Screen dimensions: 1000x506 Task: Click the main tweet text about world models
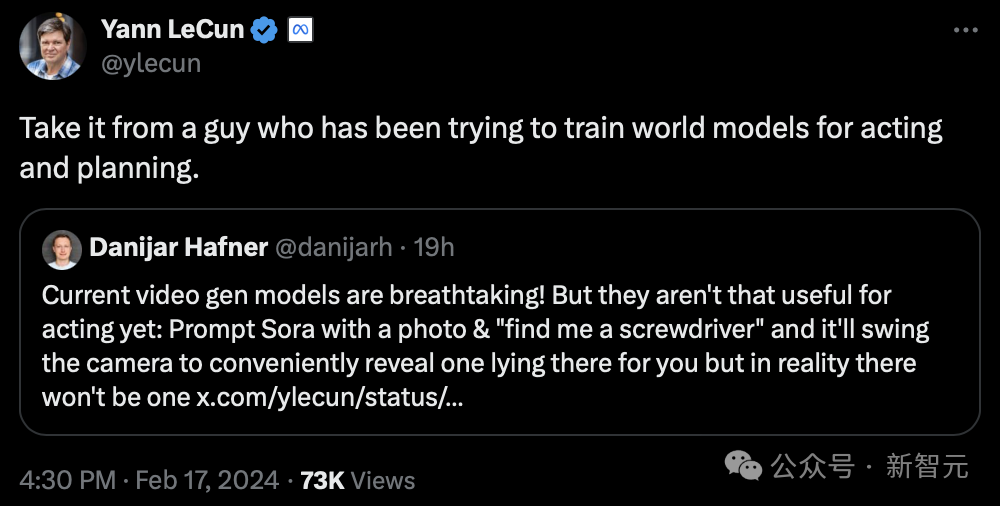pyautogui.click(x=480, y=147)
